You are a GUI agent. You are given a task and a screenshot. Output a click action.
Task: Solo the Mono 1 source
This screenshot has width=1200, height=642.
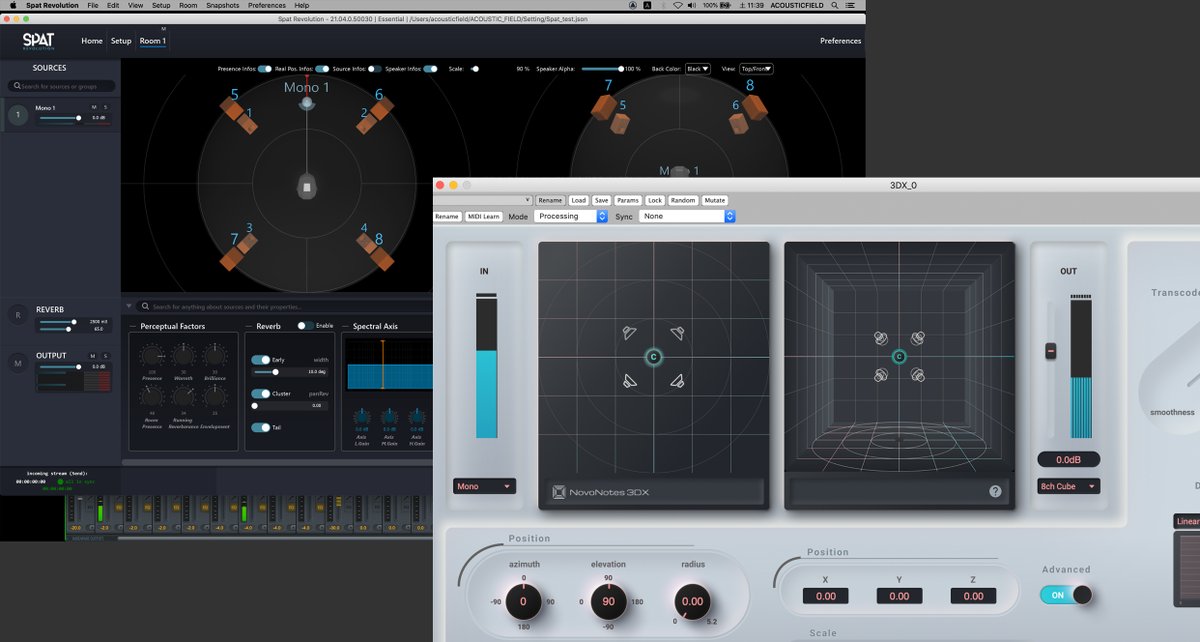click(105, 107)
